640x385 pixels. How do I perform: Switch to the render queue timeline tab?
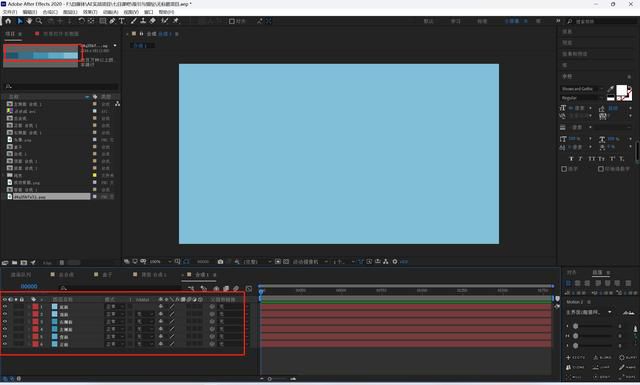(x=21, y=275)
